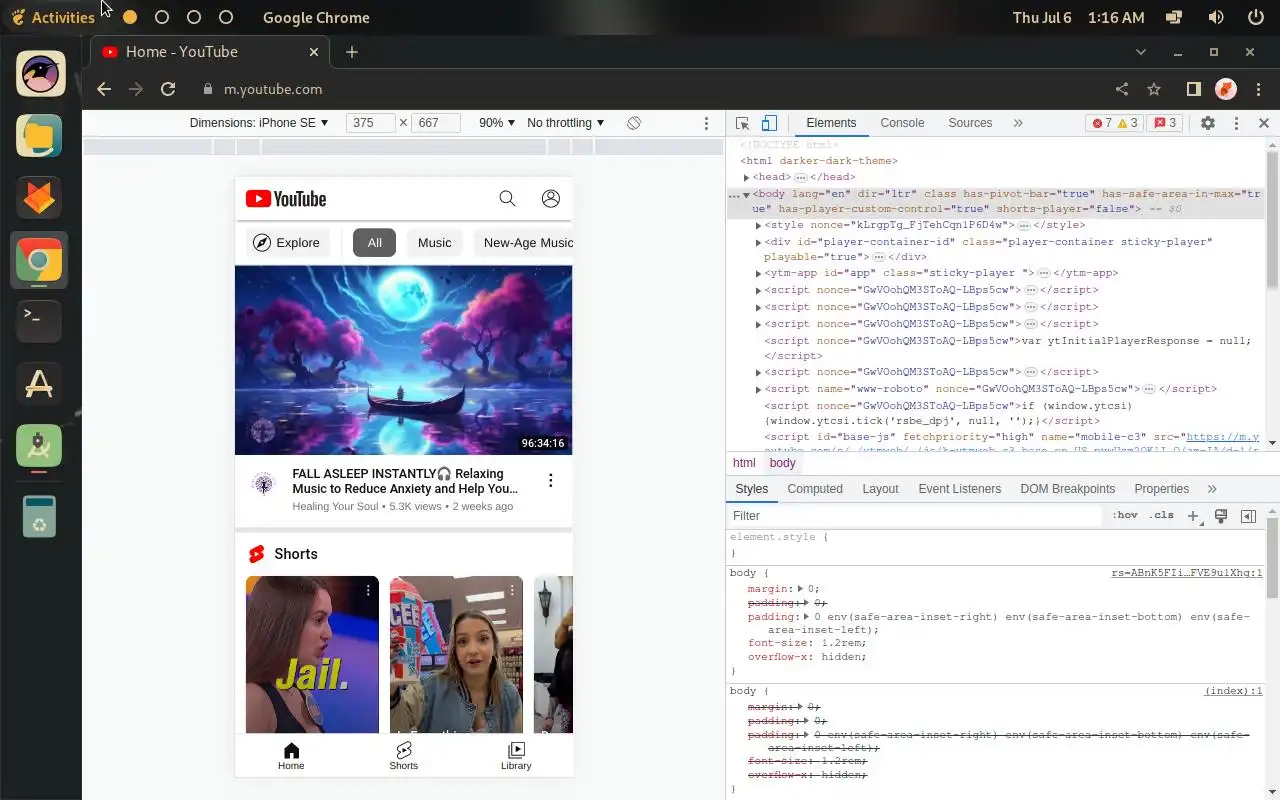Go to Shorts in the YouTube bottom bar
The height and width of the screenshot is (800, 1280).
click(404, 757)
